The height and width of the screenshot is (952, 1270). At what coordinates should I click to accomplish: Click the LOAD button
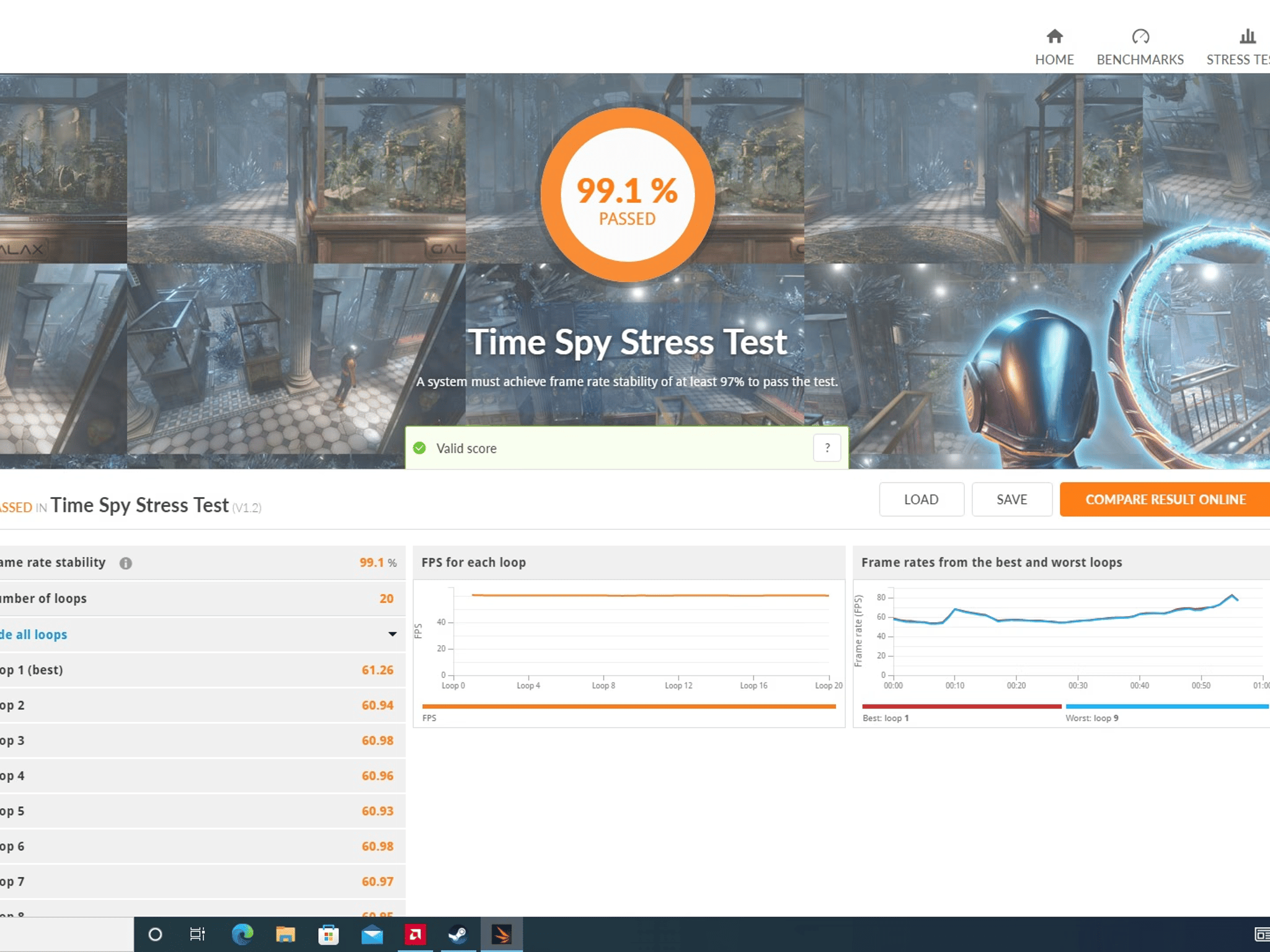921,500
